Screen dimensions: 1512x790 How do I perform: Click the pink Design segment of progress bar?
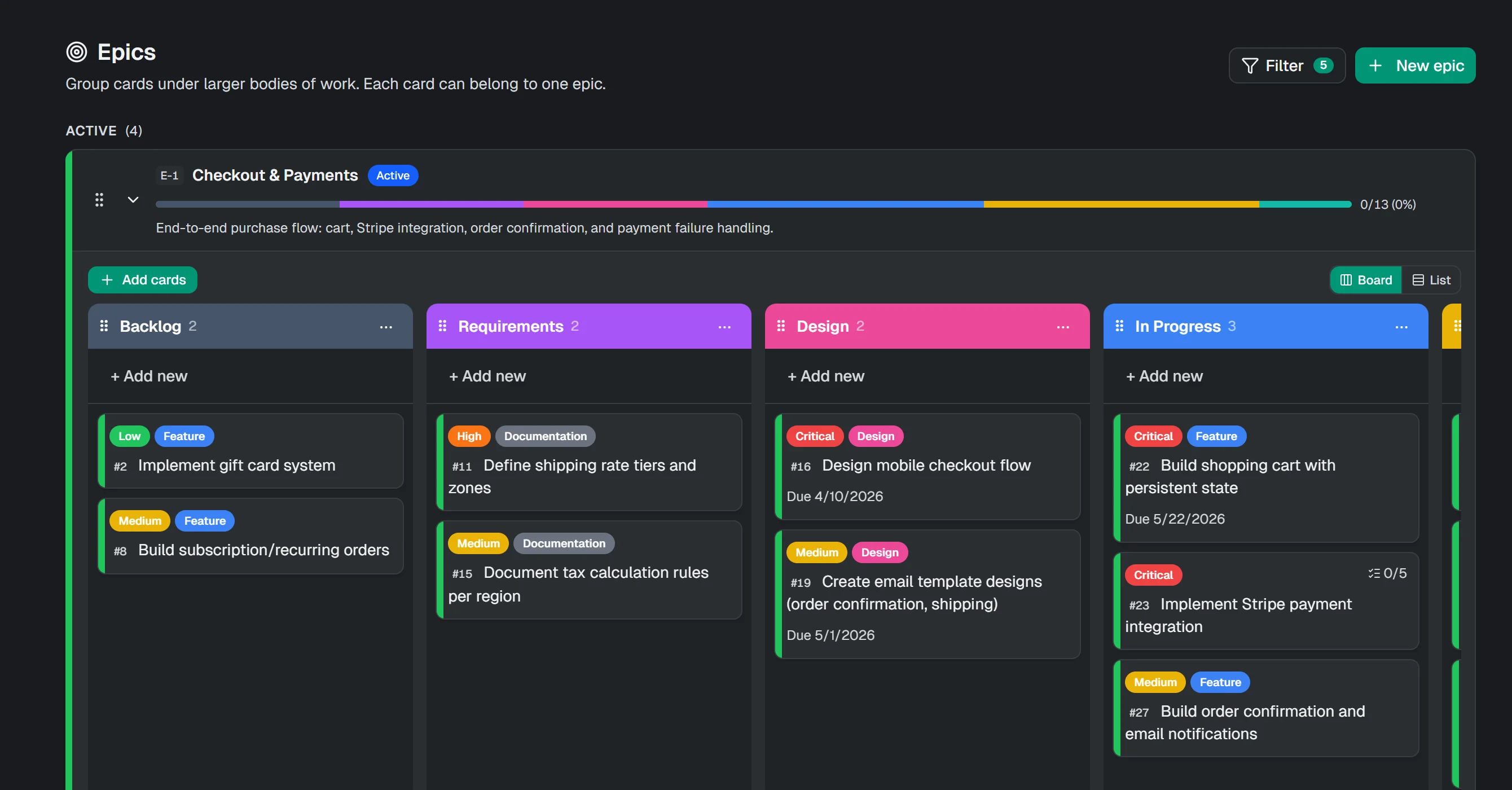click(615, 204)
